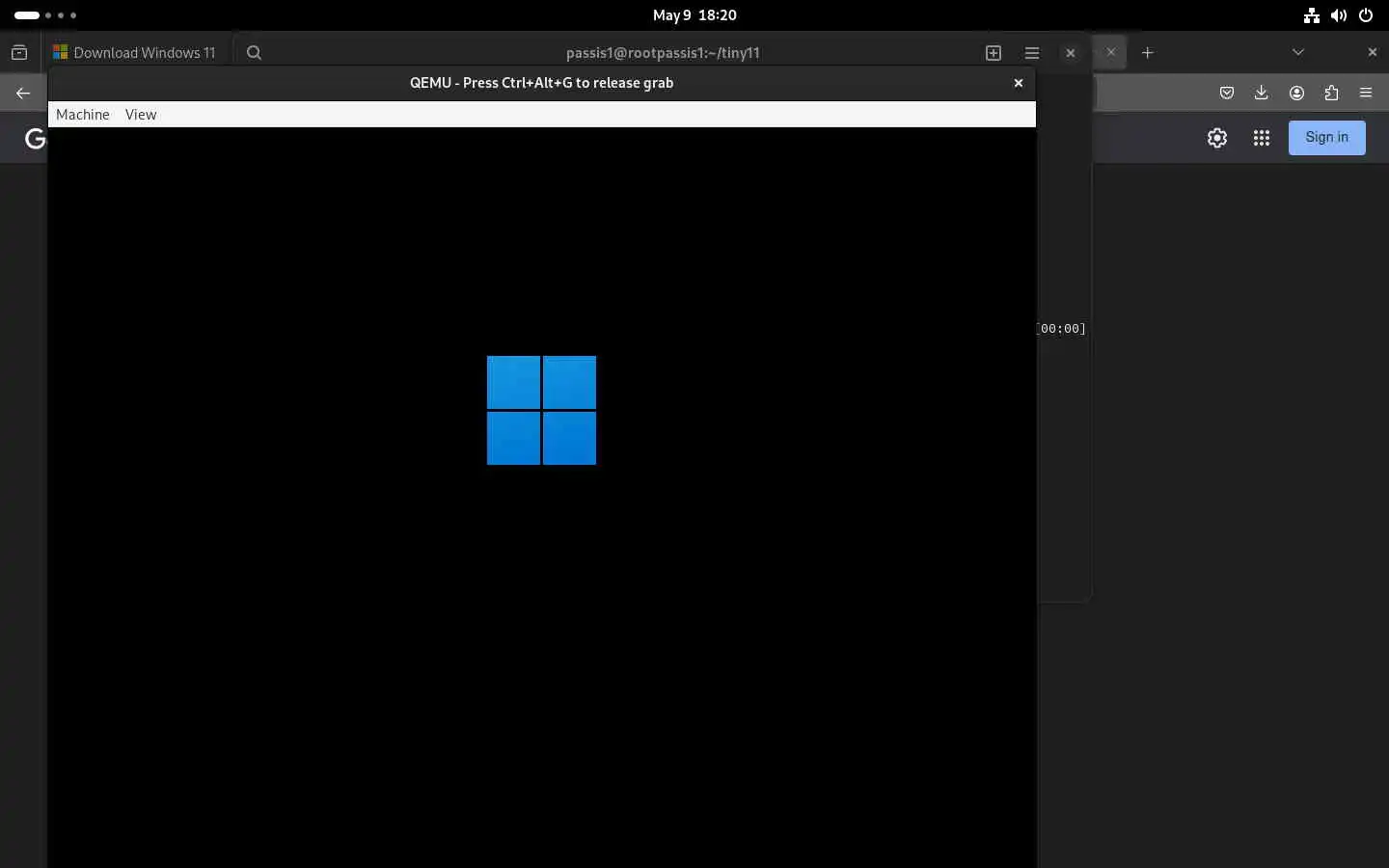Image resolution: width=1389 pixels, height=868 pixels.
Task: Go back in the browser
Action: 23,93
